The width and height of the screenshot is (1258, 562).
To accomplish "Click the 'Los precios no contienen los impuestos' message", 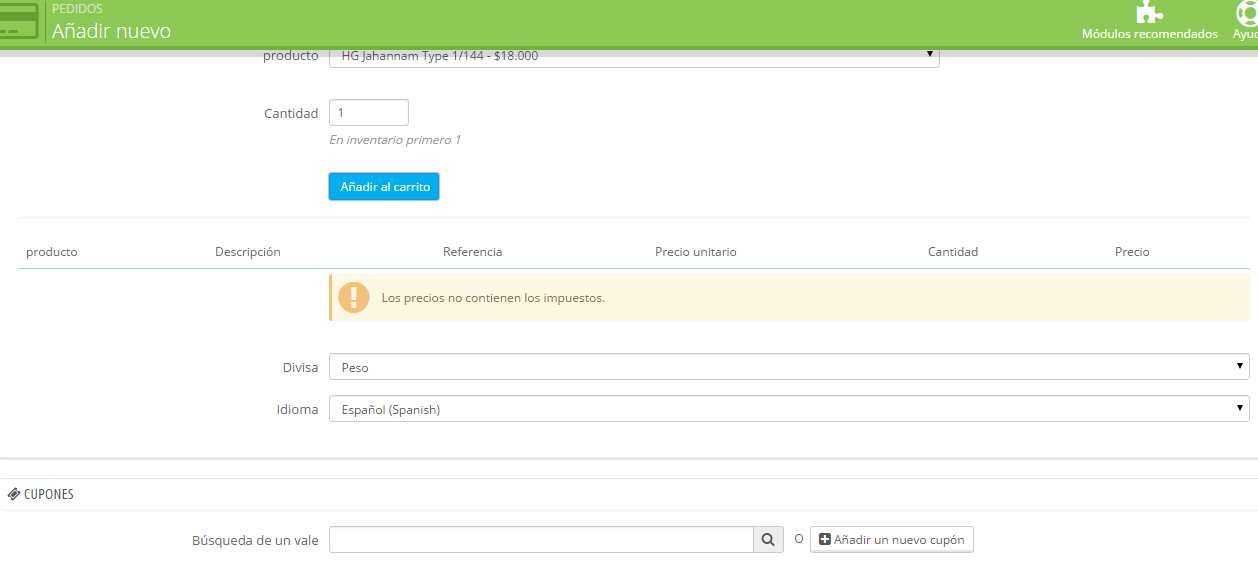I will 493,298.
